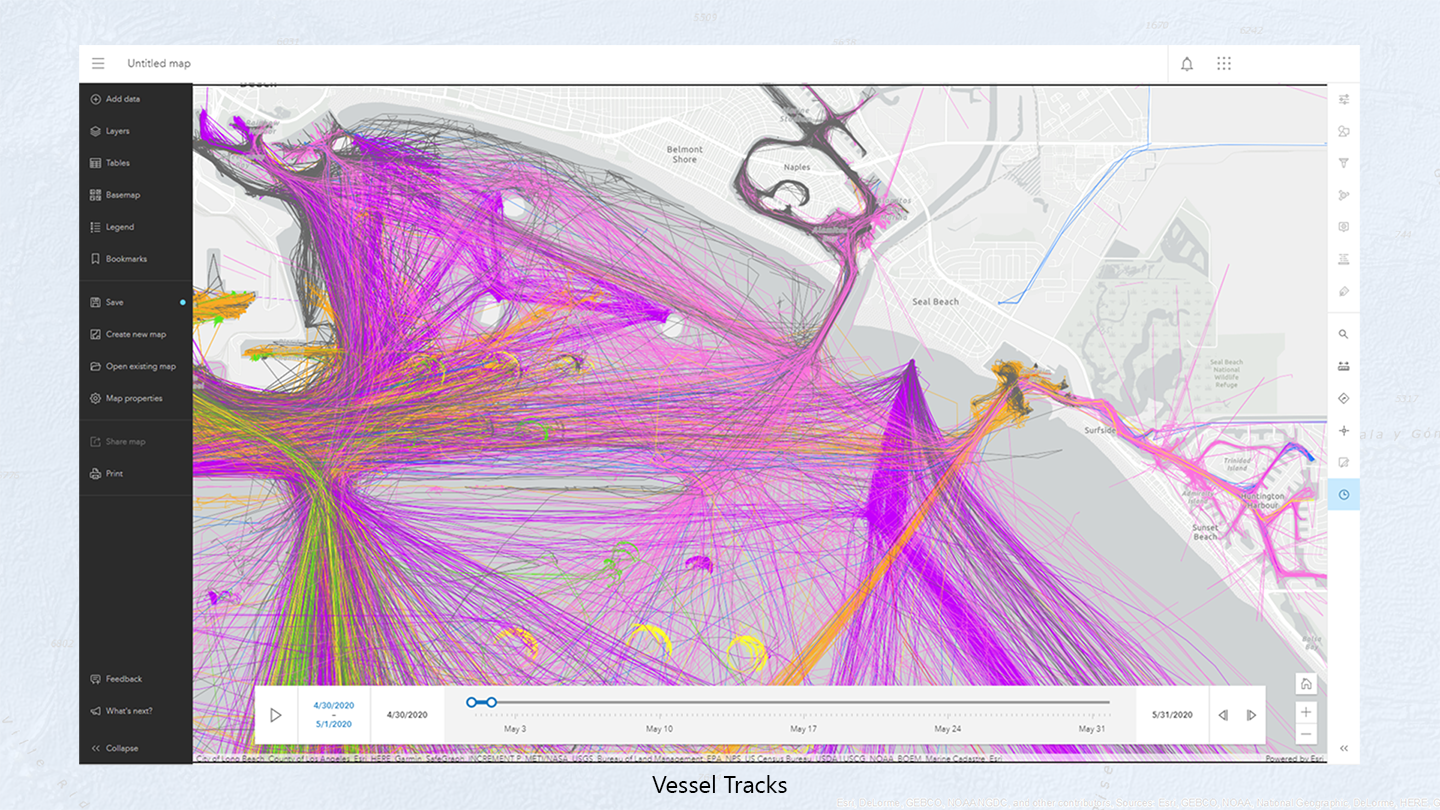Open the app launcher grid
This screenshot has width=1440, height=810.
click(1223, 63)
